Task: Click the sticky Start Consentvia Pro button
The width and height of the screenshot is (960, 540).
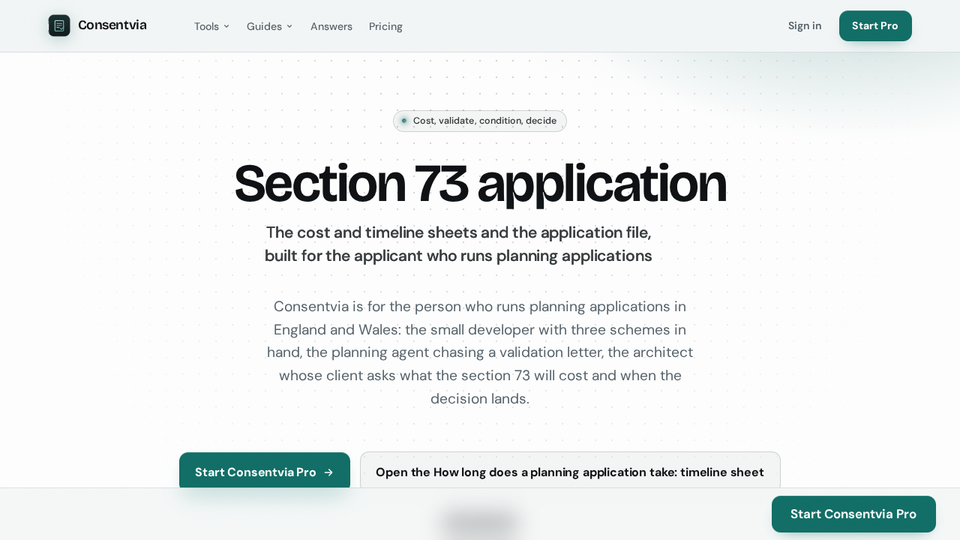Action: (x=853, y=514)
